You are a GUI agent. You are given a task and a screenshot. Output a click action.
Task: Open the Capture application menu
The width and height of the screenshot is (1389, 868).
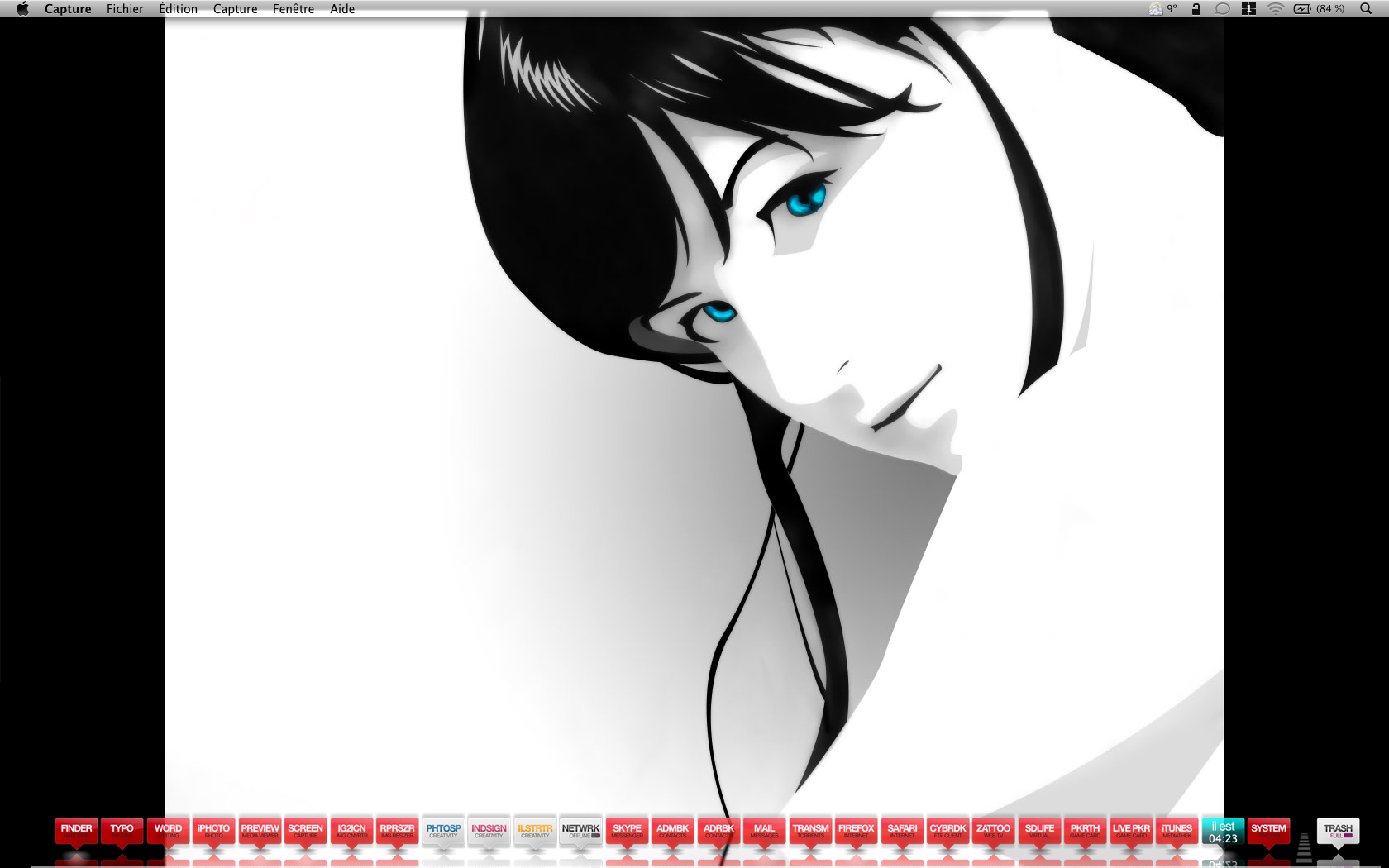click(68, 9)
